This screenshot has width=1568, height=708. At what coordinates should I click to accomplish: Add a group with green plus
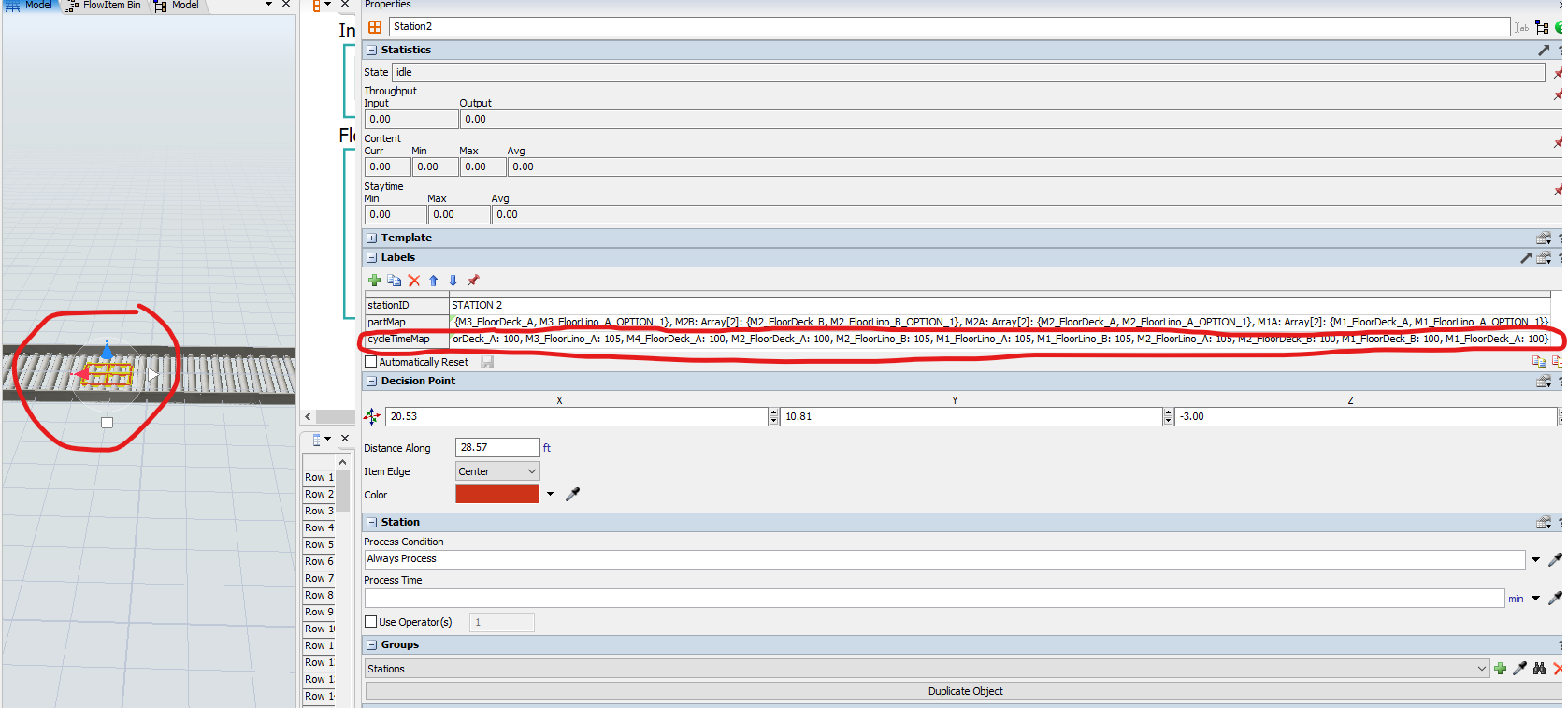click(x=1500, y=669)
